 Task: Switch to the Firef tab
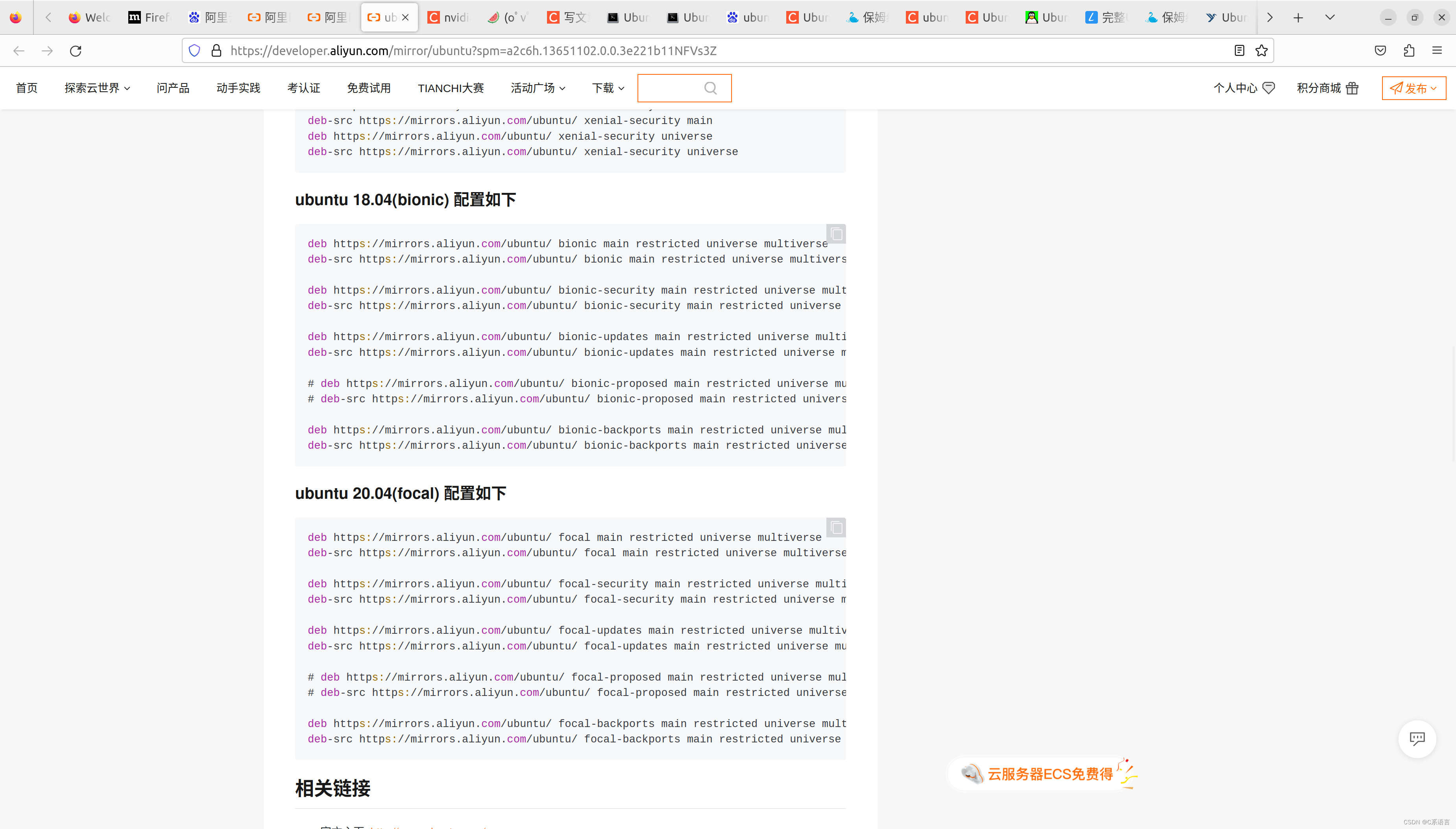click(149, 18)
